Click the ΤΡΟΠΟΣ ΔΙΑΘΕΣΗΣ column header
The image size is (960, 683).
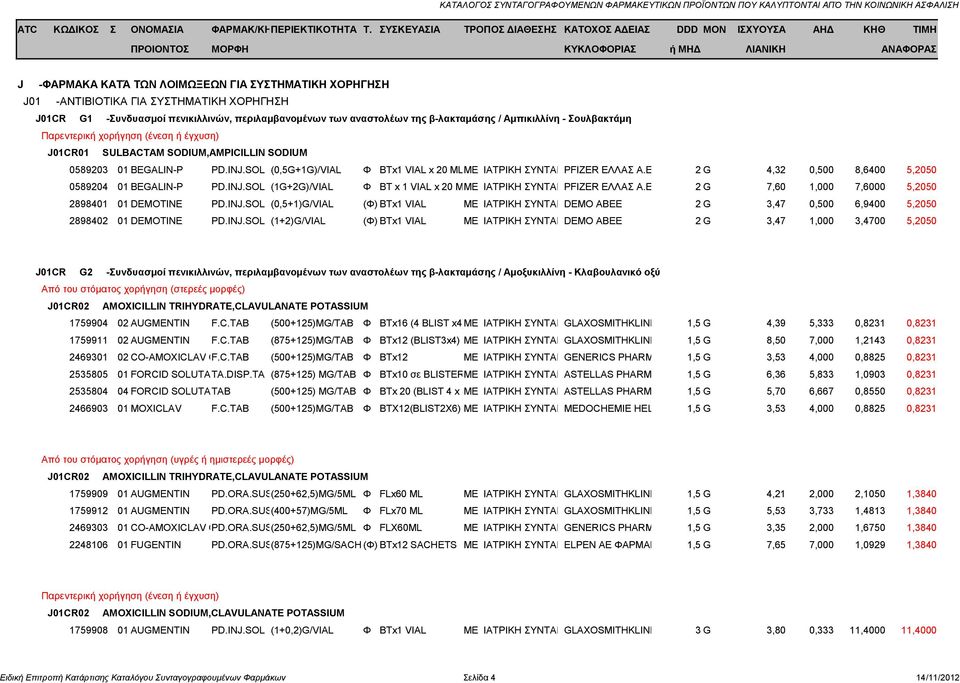pos(510,29)
